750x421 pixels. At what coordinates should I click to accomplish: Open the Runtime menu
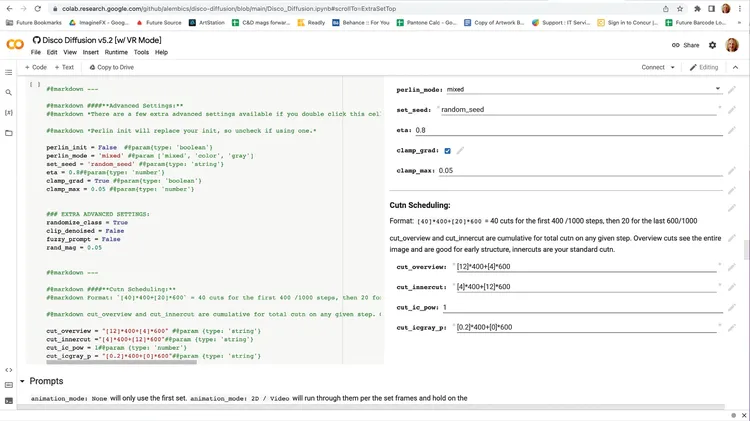click(x=116, y=52)
